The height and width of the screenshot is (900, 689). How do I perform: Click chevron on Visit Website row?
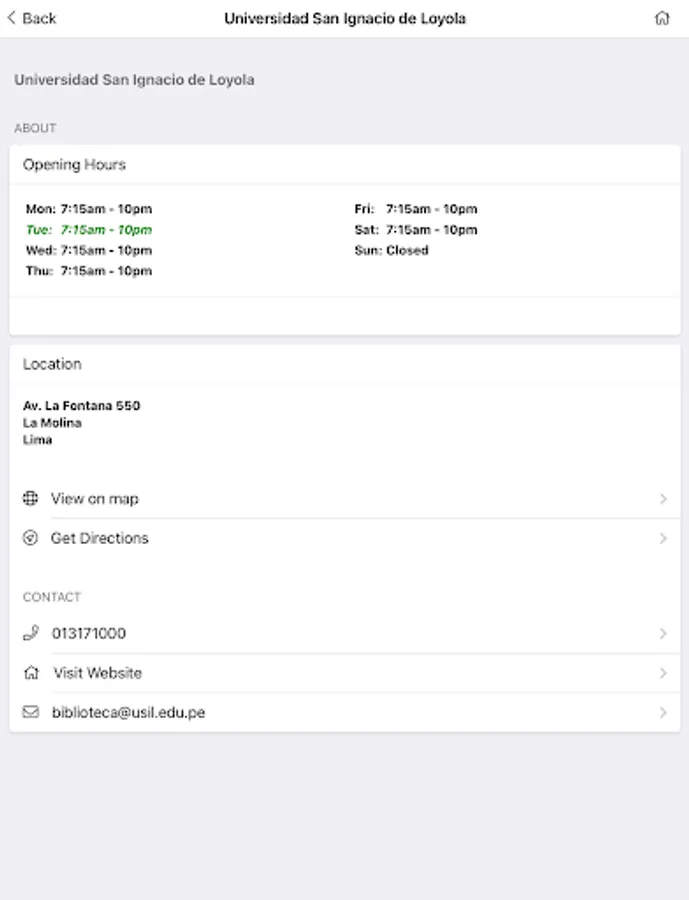tap(662, 673)
